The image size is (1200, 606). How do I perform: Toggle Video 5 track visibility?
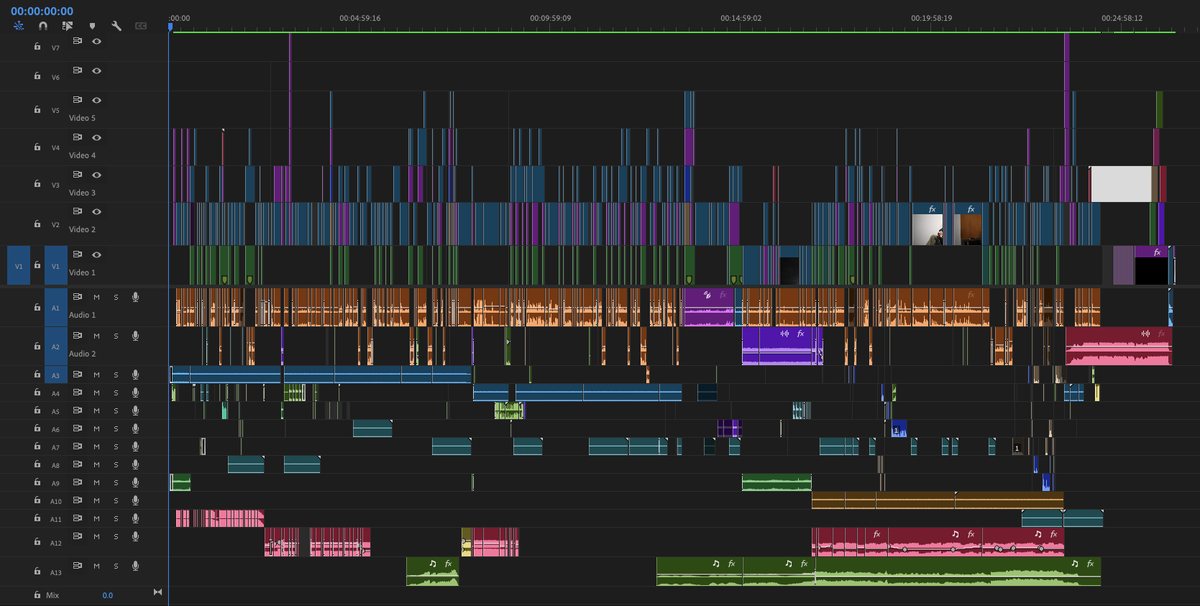coord(97,100)
